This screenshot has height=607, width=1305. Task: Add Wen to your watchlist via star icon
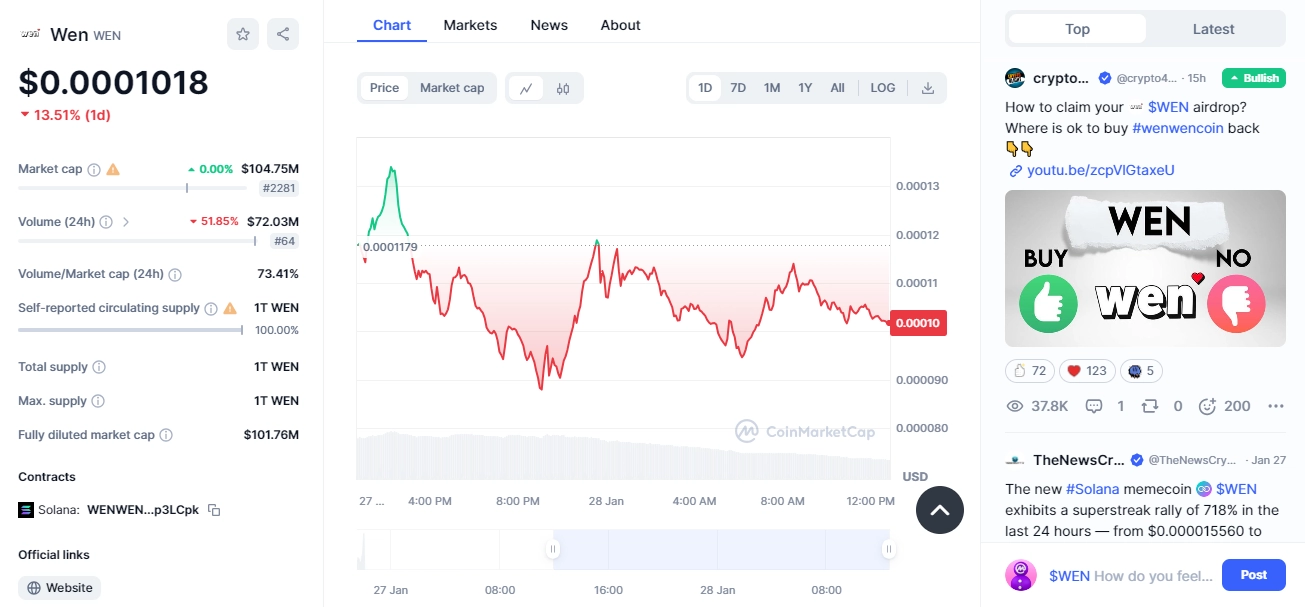tap(242, 33)
